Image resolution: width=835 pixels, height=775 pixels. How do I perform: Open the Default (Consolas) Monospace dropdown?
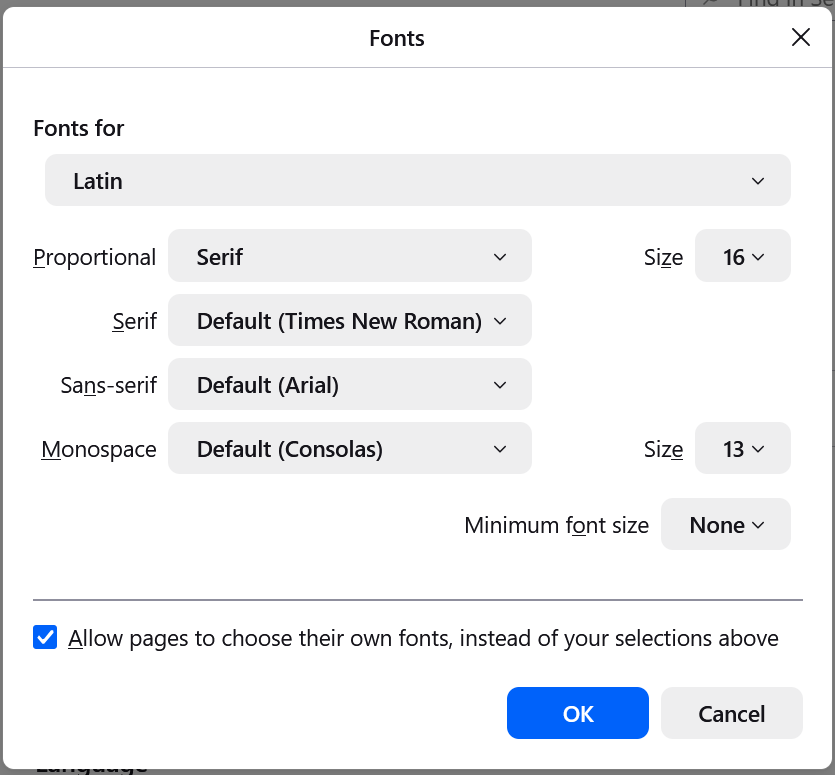349,449
